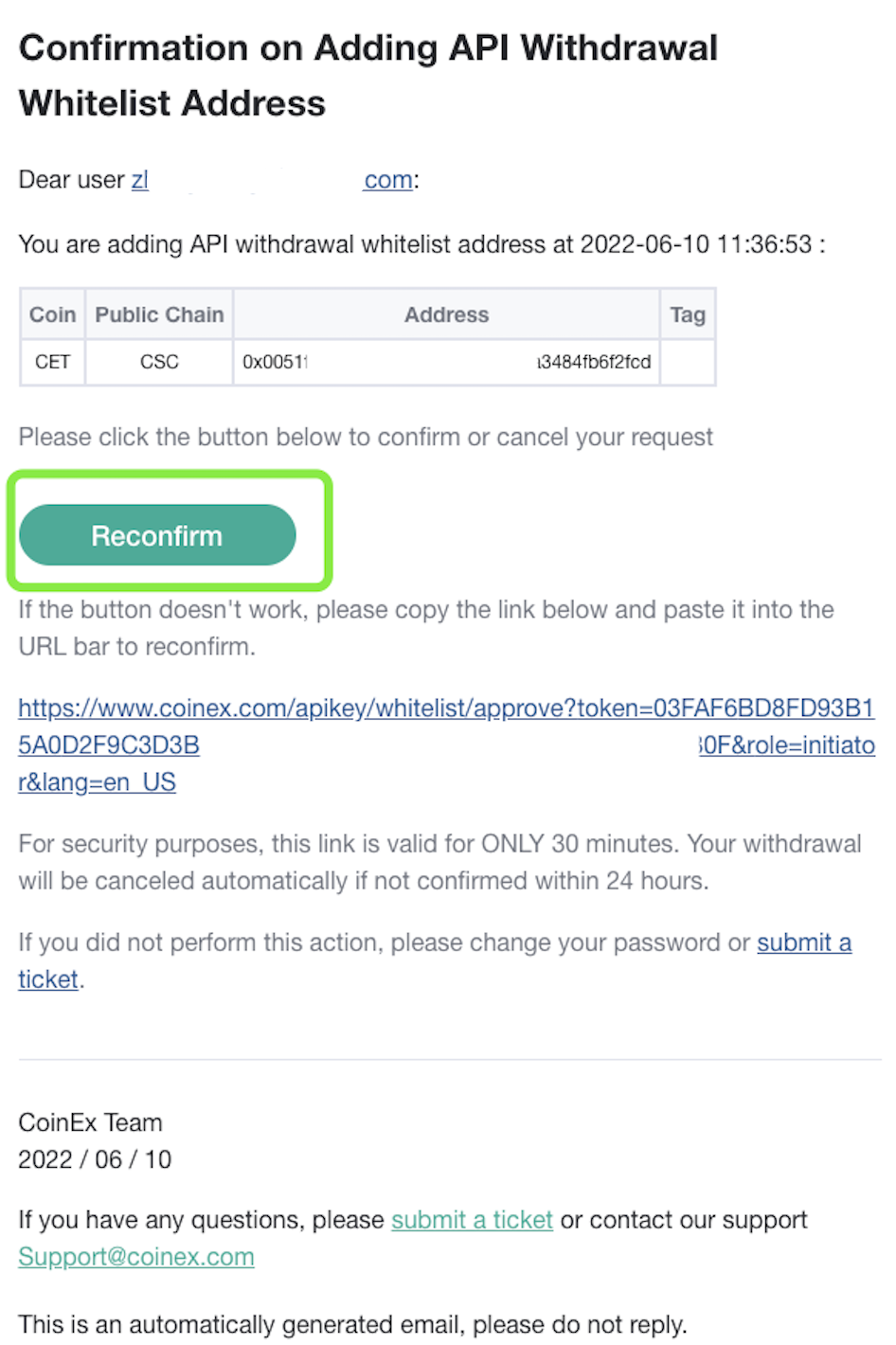Select the CSC public chain cell
The image size is (896, 1345).
[x=159, y=362]
